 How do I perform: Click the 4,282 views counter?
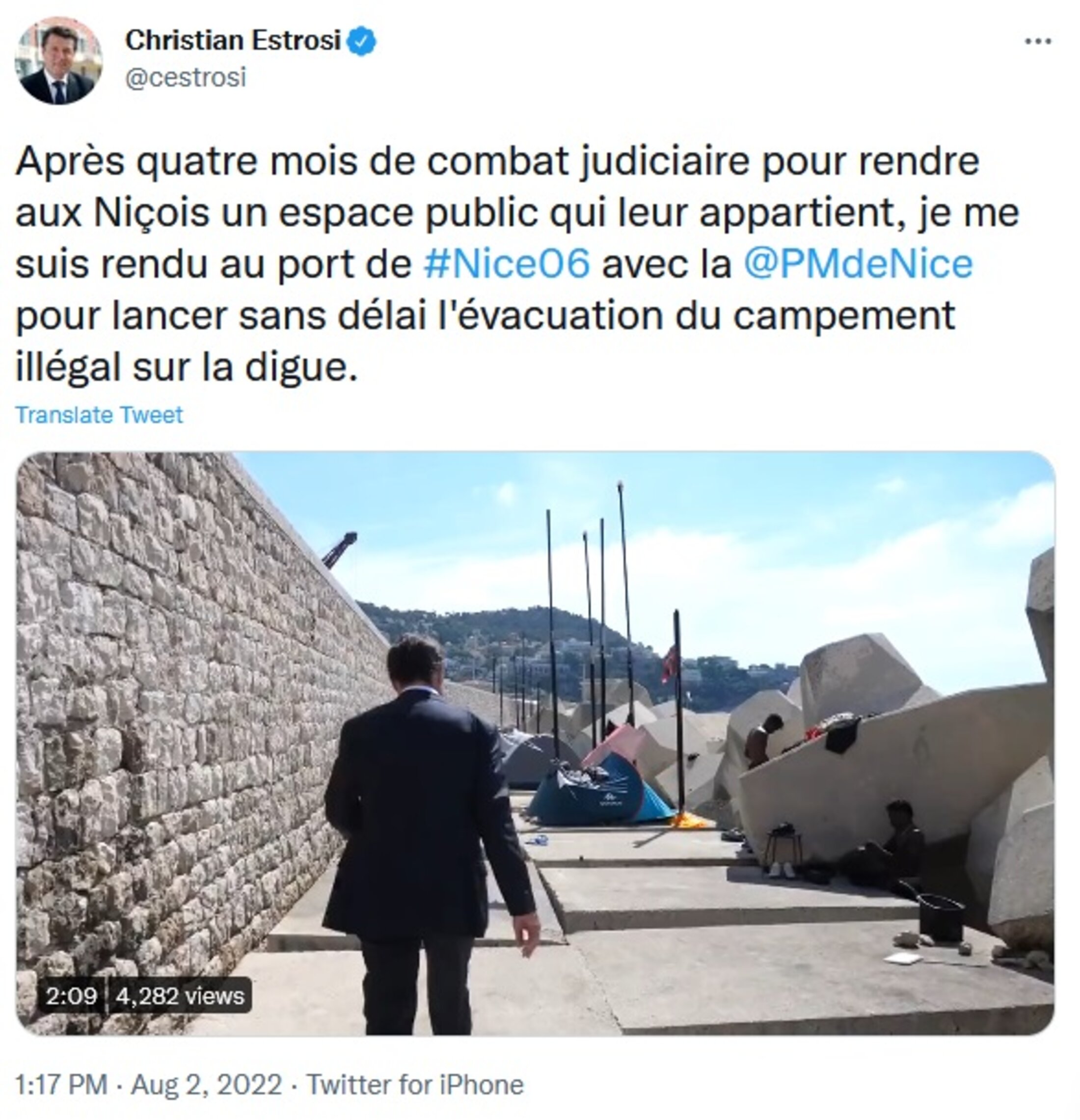click(x=180, y=997)
